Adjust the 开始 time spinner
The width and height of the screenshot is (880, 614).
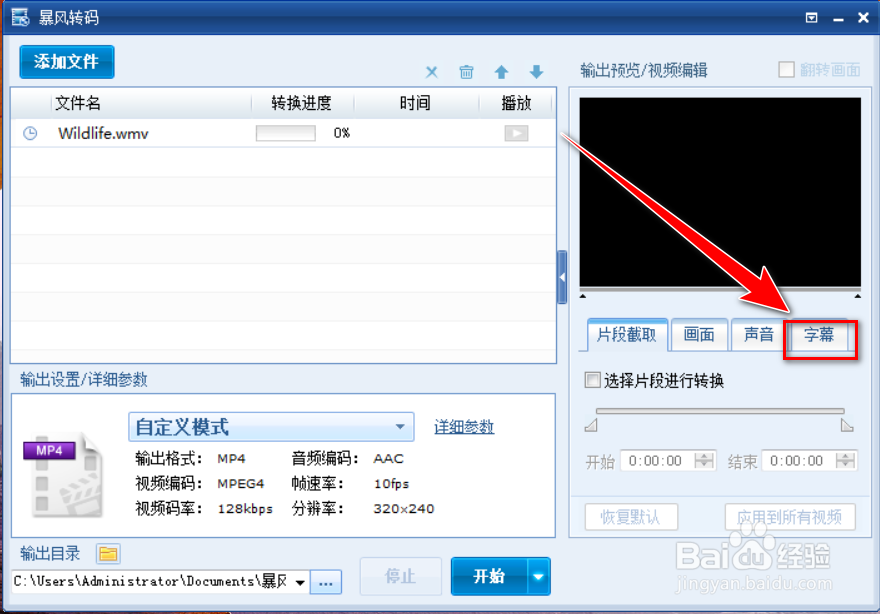pyautogui.click(x=704, y=461)
